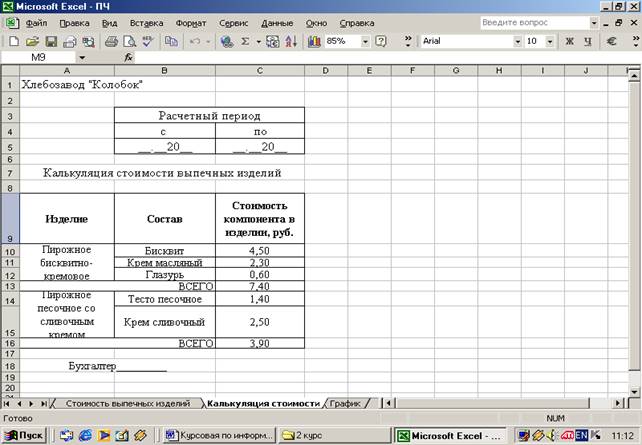Viewport: 642px width, 445px height.
Task: Save the workbook with the diskette icon
Action: click(52, 42)
